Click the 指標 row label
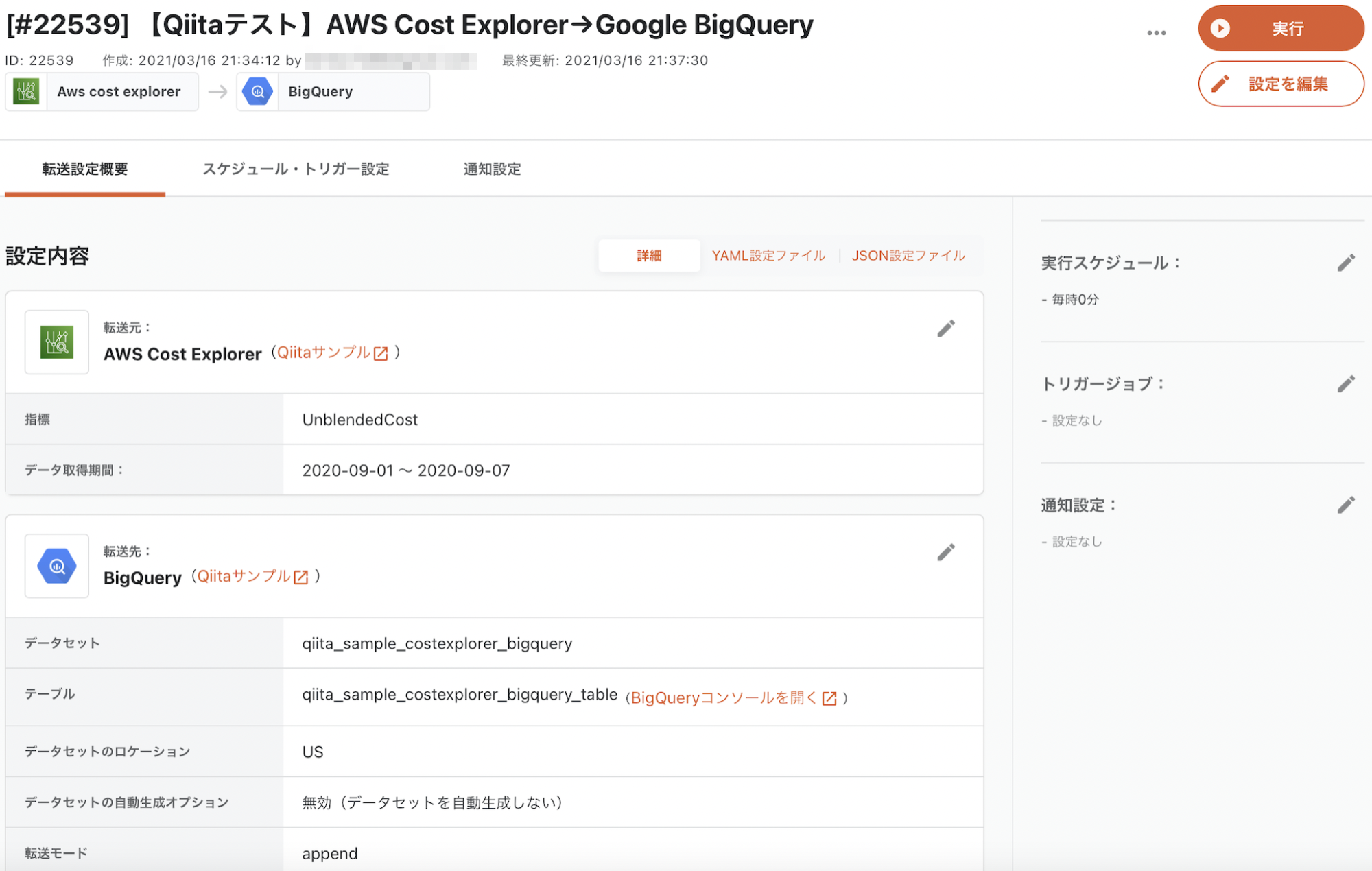Screen dimensions: 1372x871 (x=38, y=419)
